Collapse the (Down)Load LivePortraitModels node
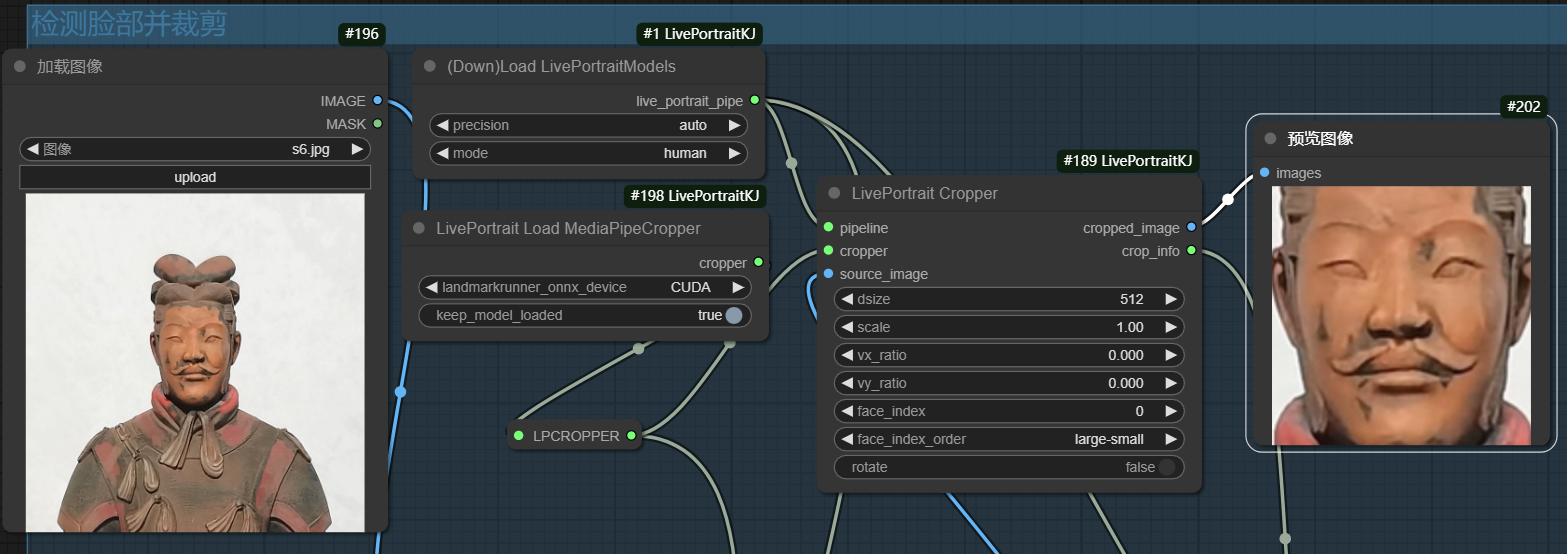Viewport: 1567px width, 554px height. pyautogui.click(x=430, y=67)
